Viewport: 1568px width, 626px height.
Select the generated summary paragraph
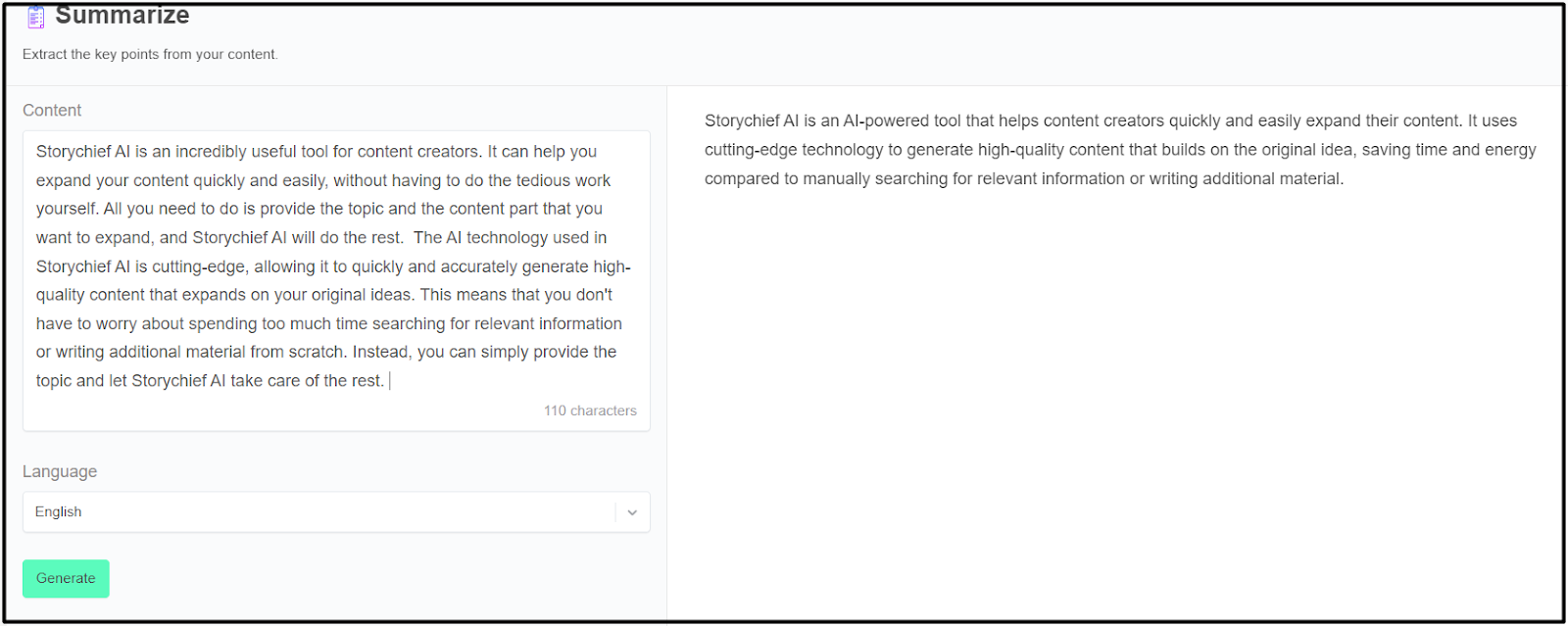[1117, 150]
